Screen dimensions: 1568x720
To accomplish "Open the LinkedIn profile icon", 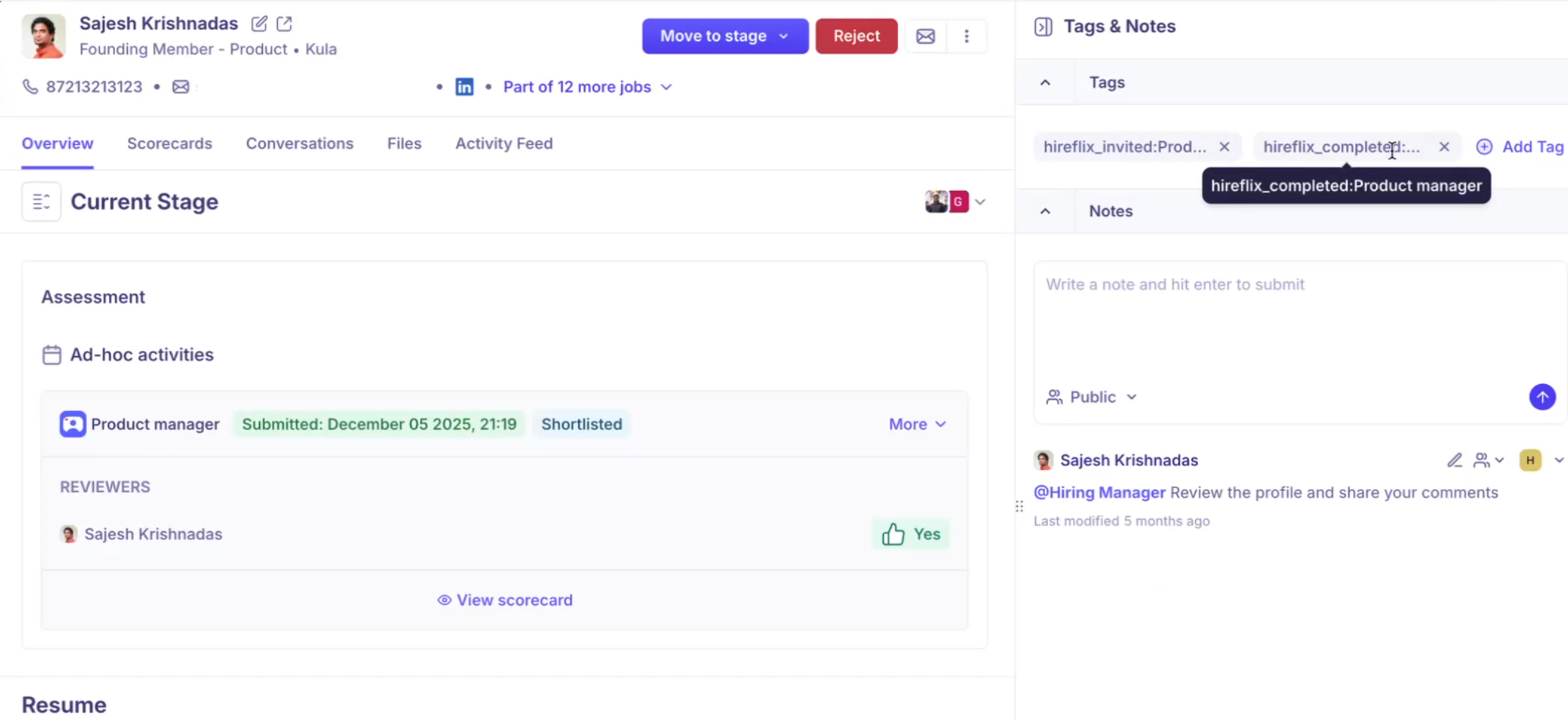I will pyautogui.click(x=465, y=87).
